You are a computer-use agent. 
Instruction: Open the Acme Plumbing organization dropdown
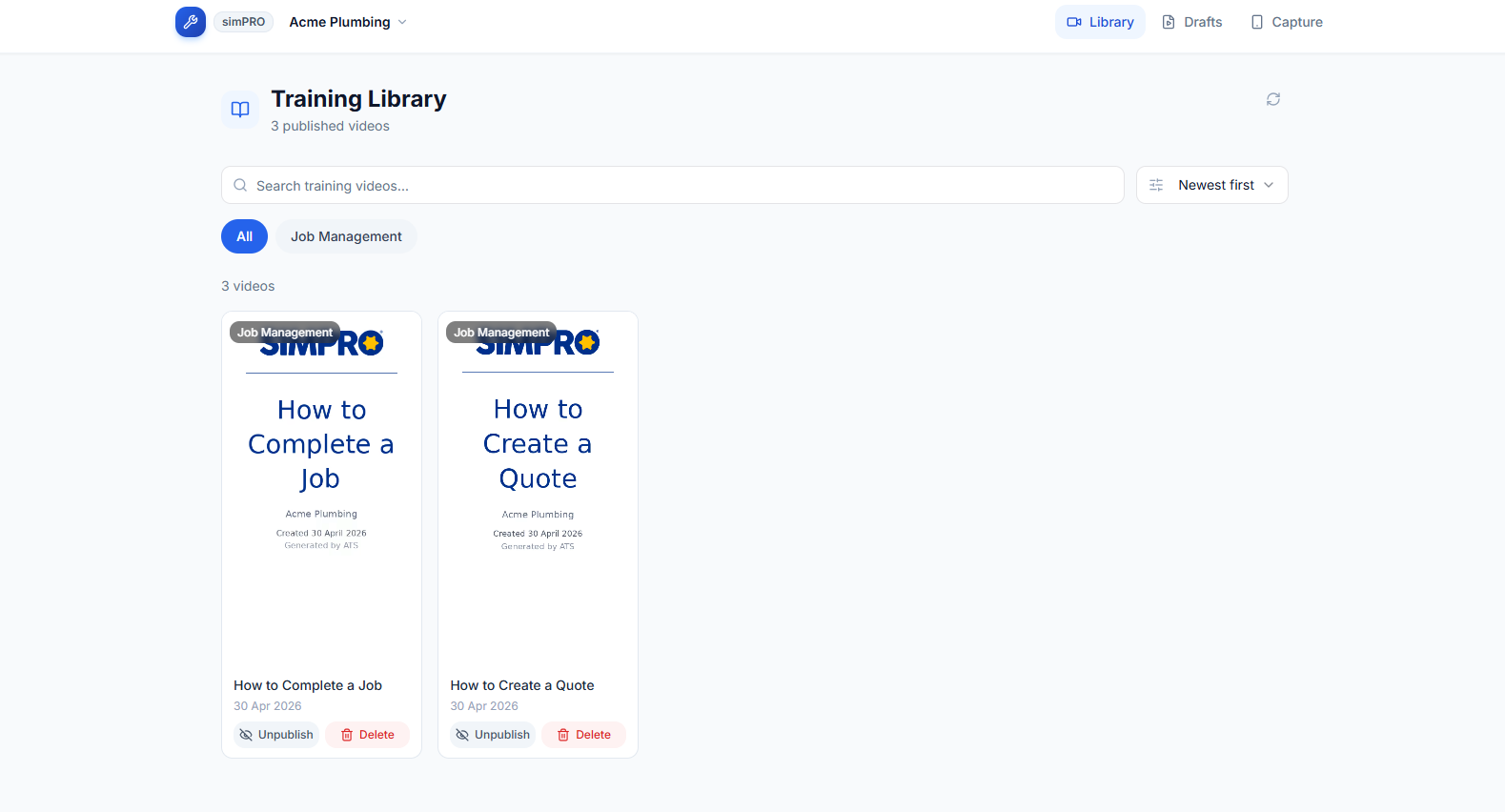pyautogui.click(x=348, y=22)
